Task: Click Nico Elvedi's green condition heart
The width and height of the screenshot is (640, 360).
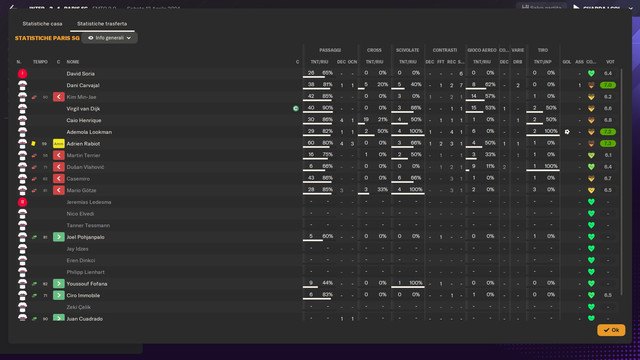Action: click(x=591, y=213)
